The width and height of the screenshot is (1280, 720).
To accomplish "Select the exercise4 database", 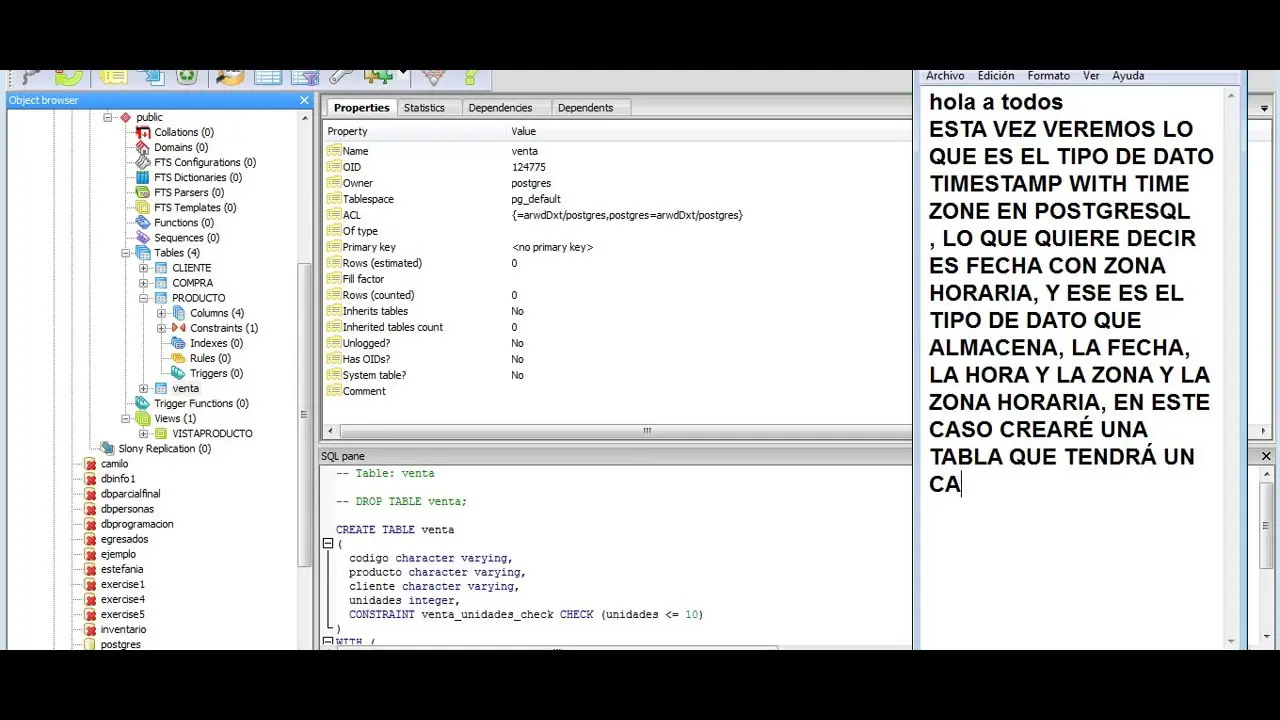I will point(122,599).
